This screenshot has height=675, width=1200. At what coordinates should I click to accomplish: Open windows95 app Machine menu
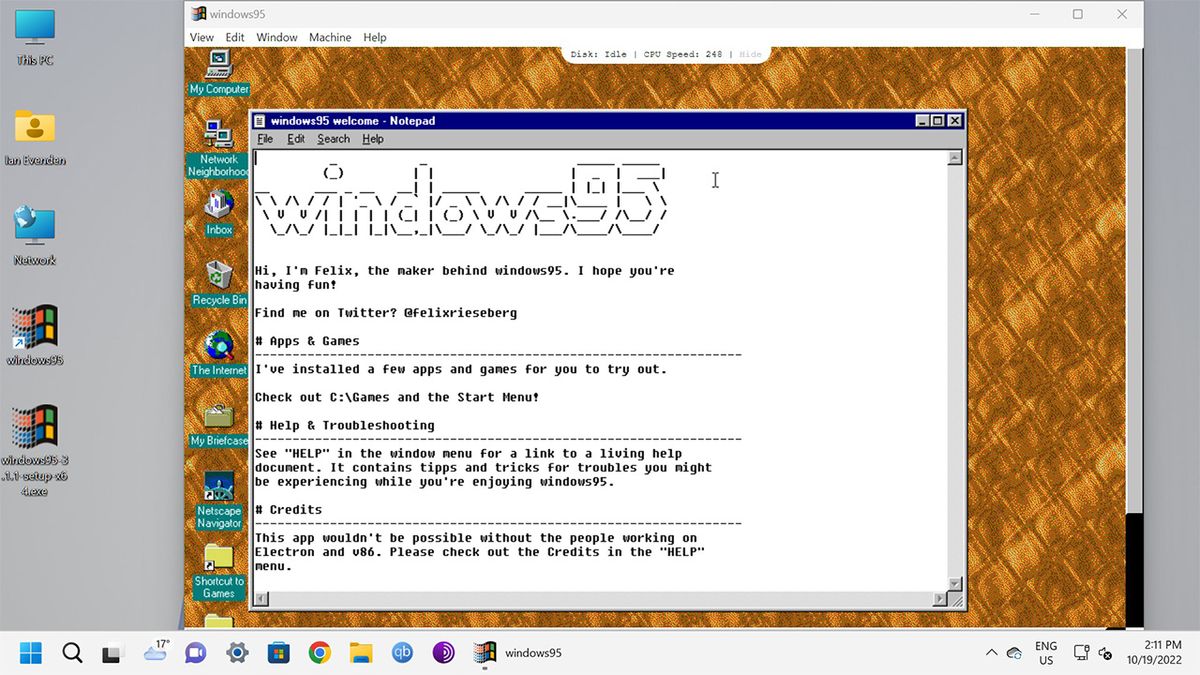(330, 37)
